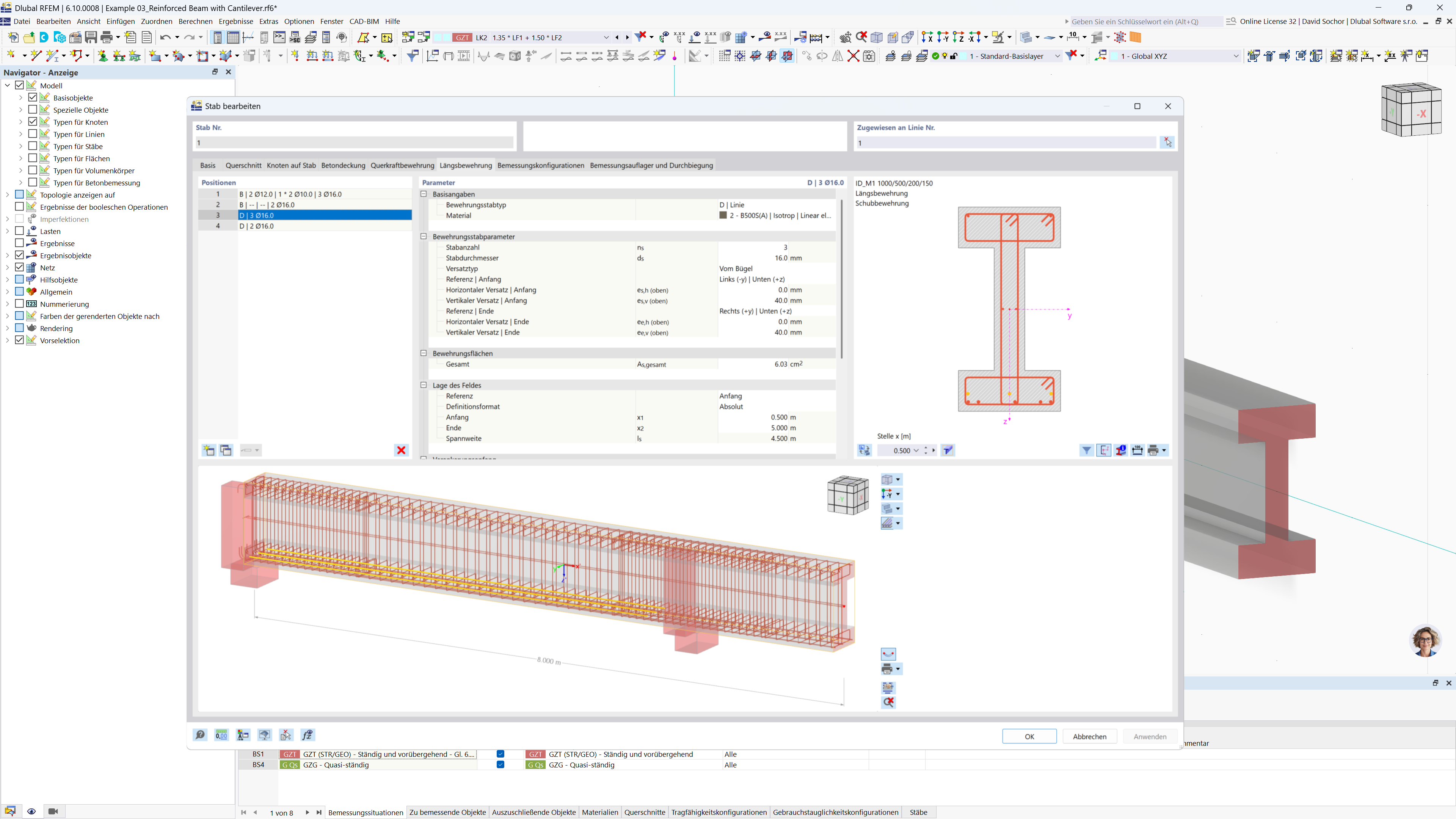Toggle the Imperfektionen checkbox in the Navigator
1456x819 pixels.
(x=20, y=219)
